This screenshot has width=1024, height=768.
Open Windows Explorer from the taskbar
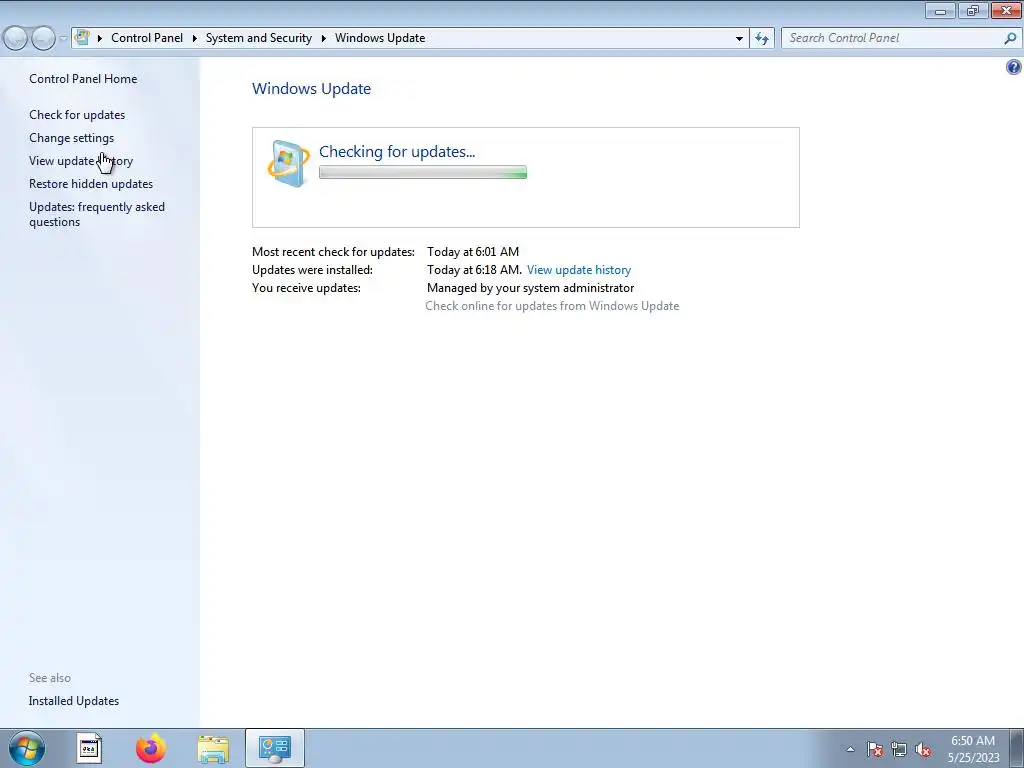tap(213, 748)
